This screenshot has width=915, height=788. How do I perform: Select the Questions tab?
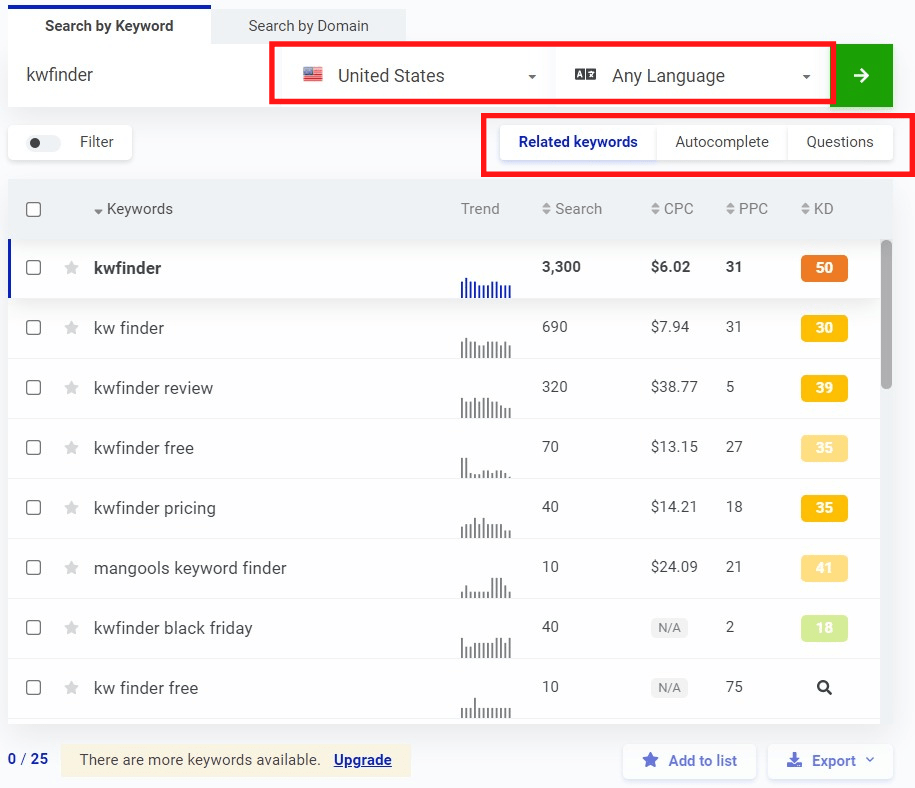[840, 142]
